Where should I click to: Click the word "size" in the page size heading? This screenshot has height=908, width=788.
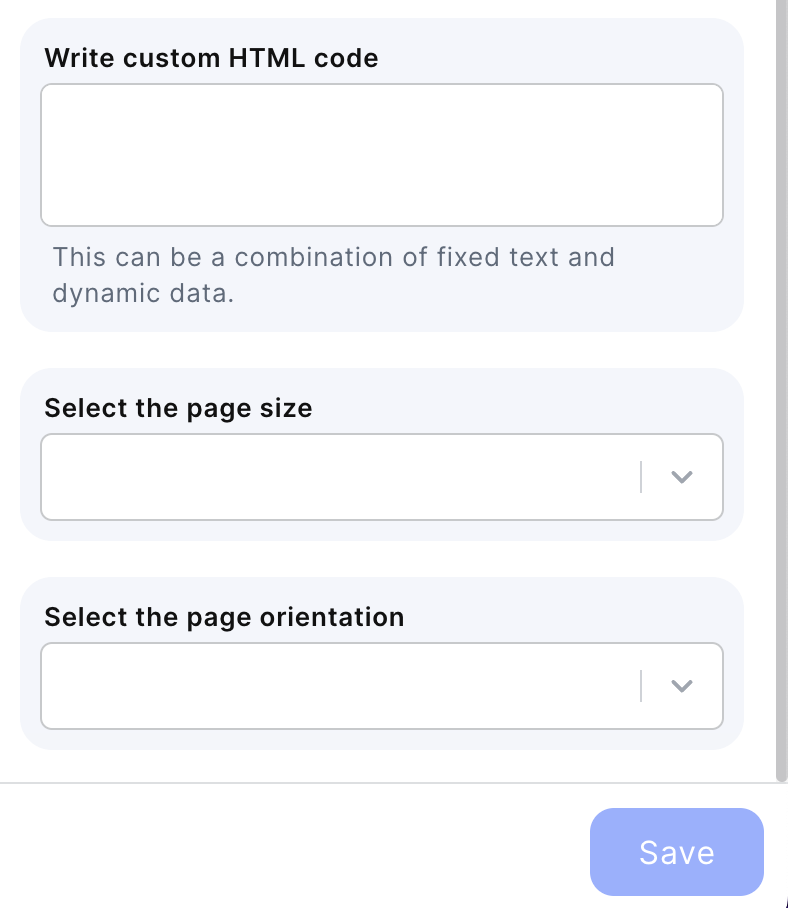pos(288,408)
